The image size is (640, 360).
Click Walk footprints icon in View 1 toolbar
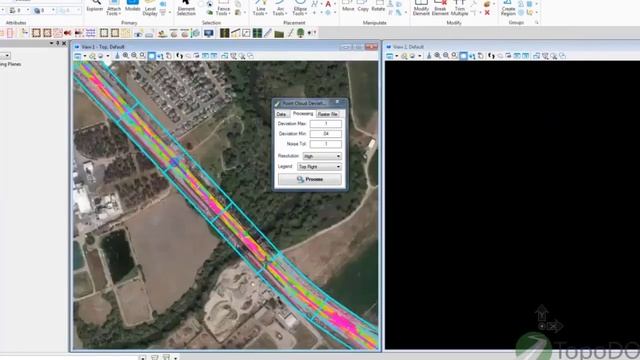[x=180, y=56]
